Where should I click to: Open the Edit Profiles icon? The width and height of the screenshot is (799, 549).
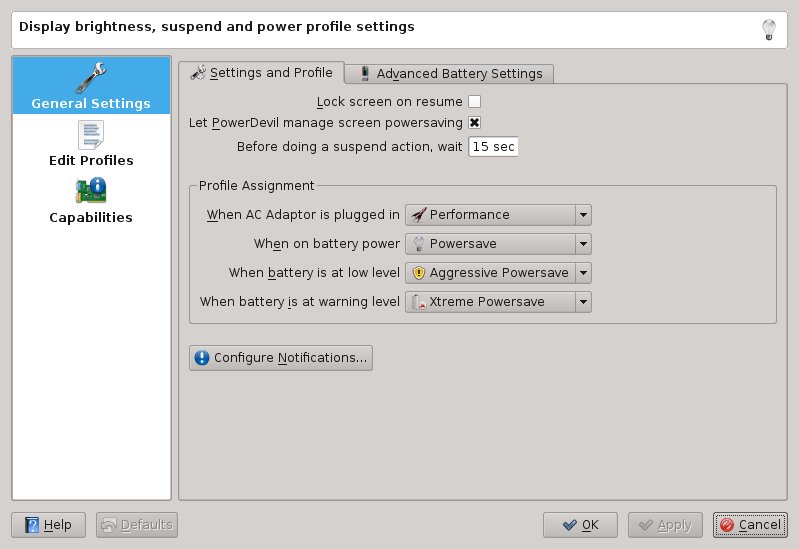click(91, 134)
